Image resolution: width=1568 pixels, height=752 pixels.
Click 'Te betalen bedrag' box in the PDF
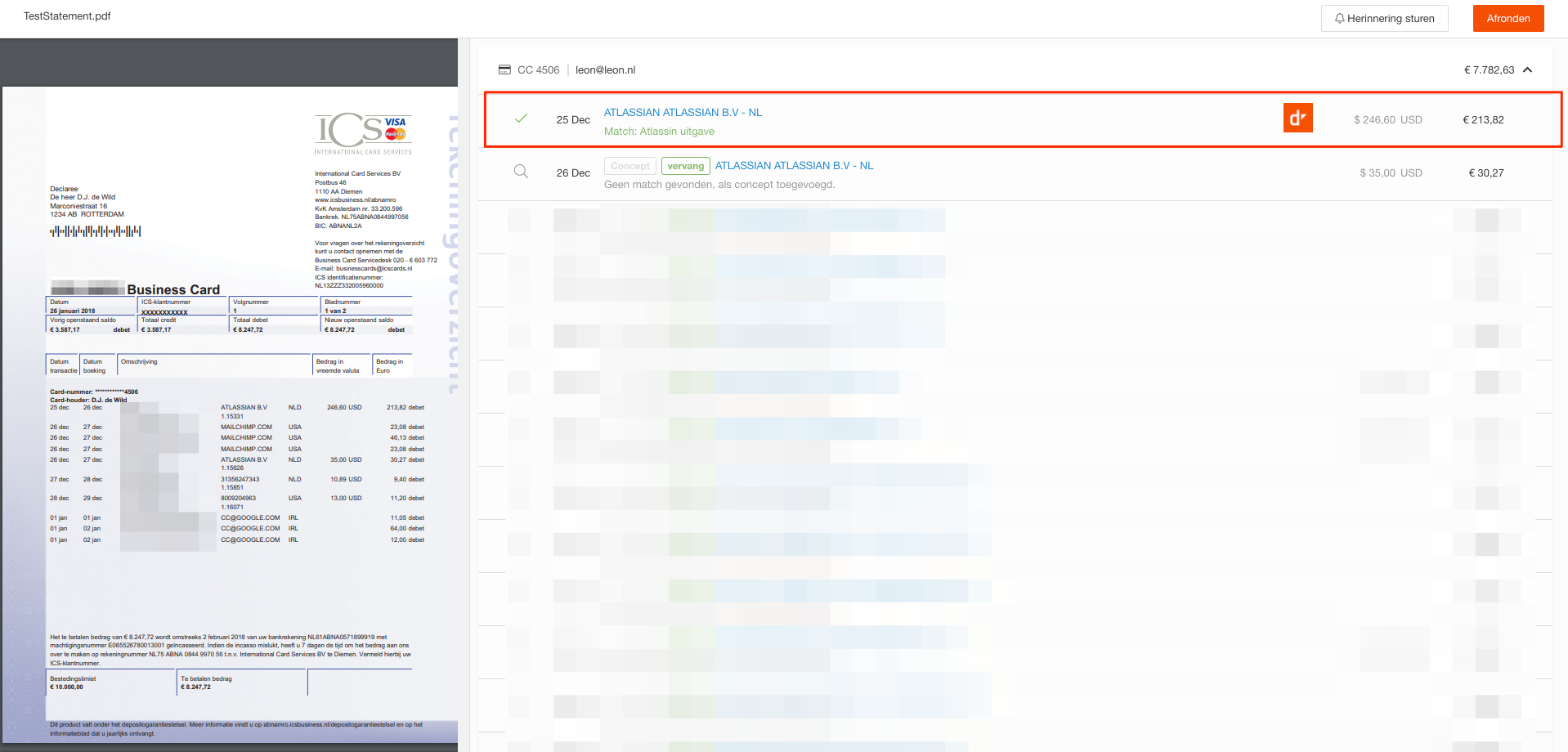coord(243,683)
